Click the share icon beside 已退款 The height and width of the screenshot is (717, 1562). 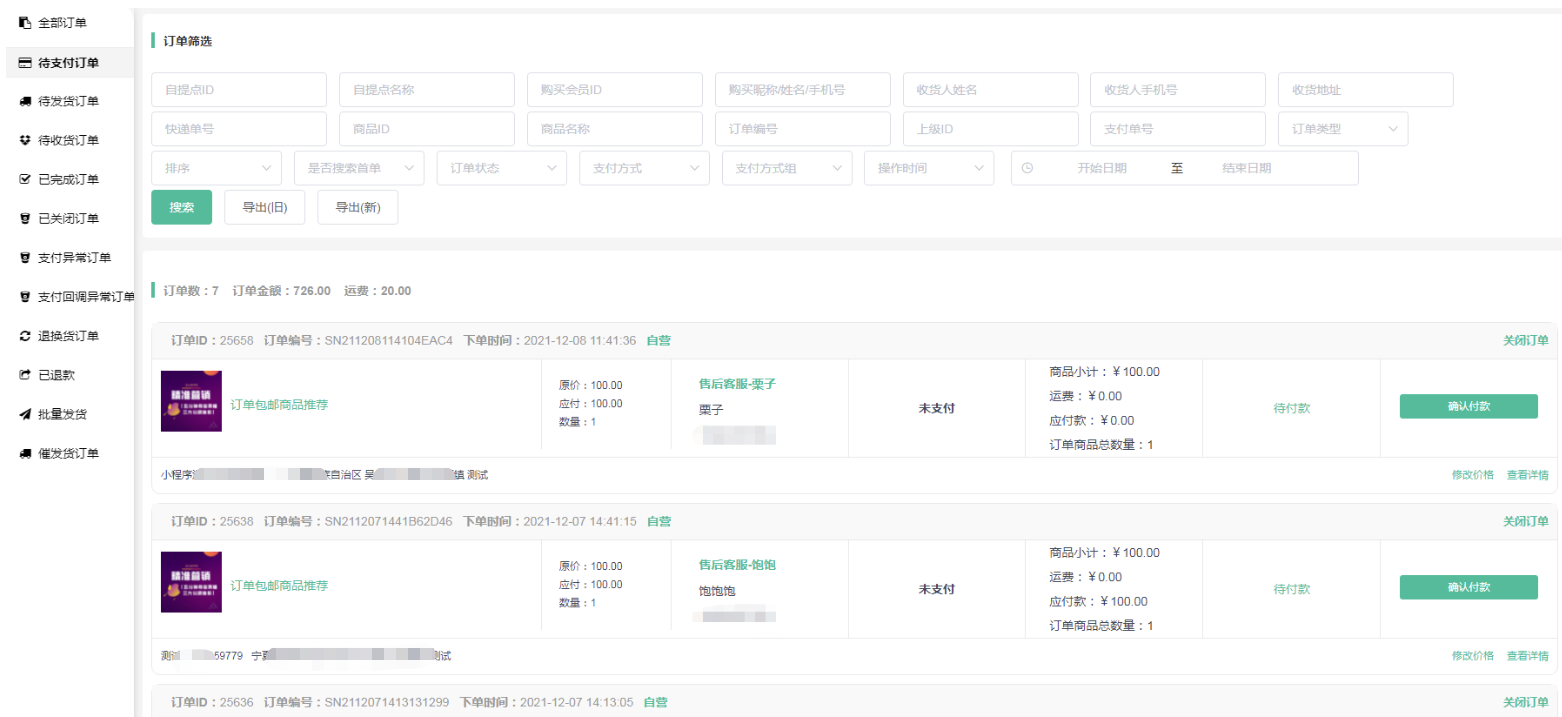pos(26,375)
